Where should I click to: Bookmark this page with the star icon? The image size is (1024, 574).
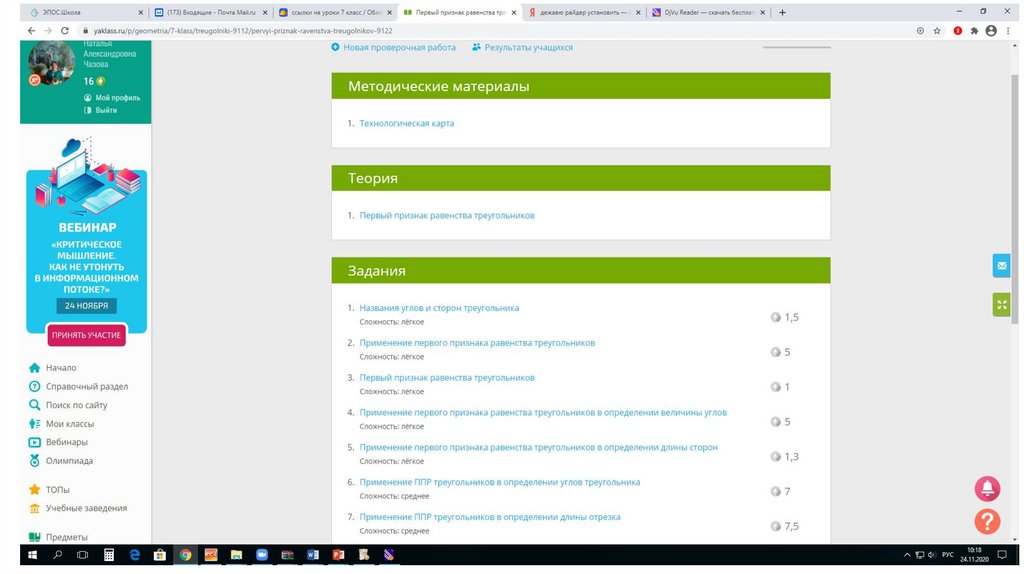[937, 31]
